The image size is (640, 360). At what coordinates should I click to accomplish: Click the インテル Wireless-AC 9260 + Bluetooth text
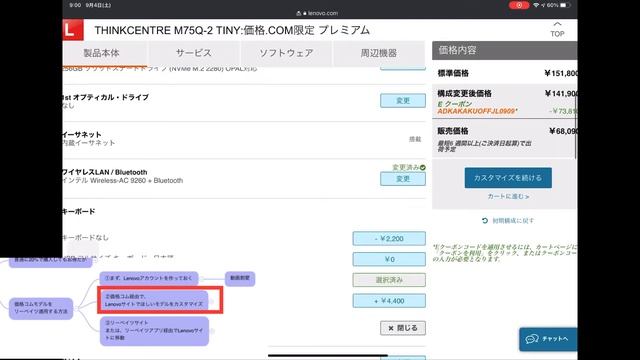(123, 180)
